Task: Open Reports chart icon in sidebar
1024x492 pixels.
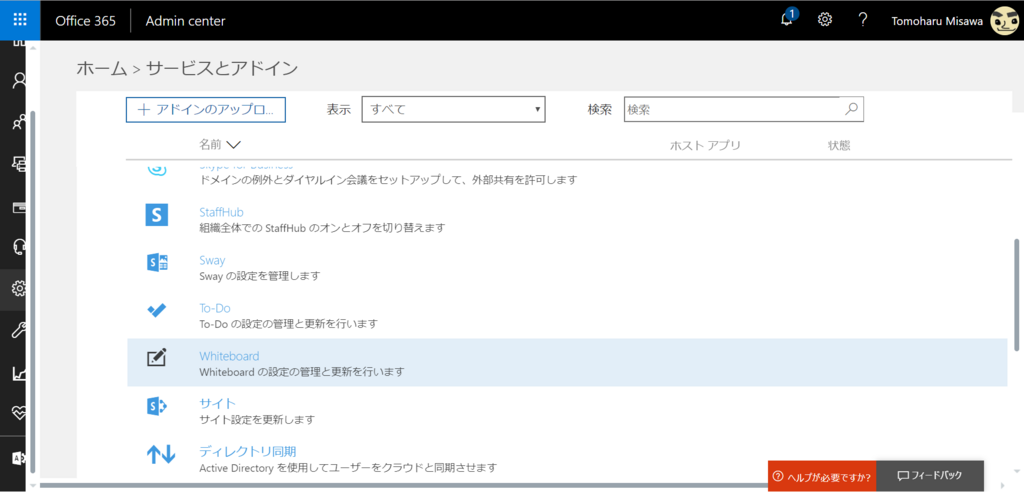Action: tap(20, 373)
